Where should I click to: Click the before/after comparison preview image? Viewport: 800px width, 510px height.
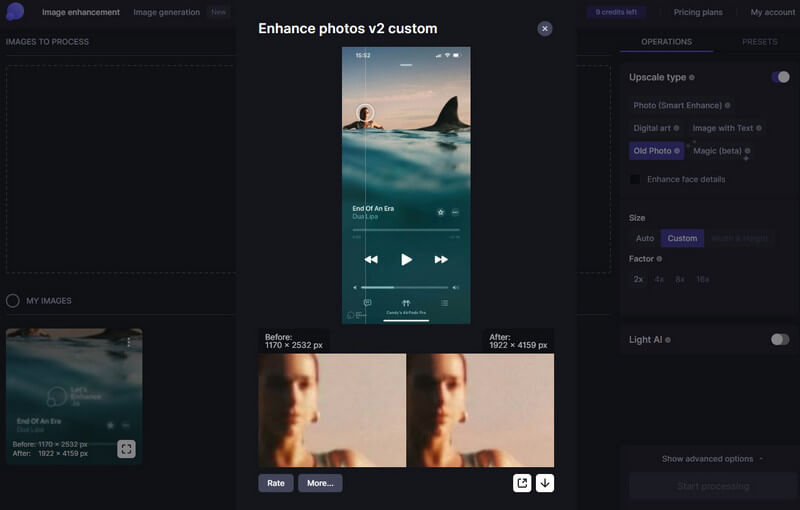point(406,410)
